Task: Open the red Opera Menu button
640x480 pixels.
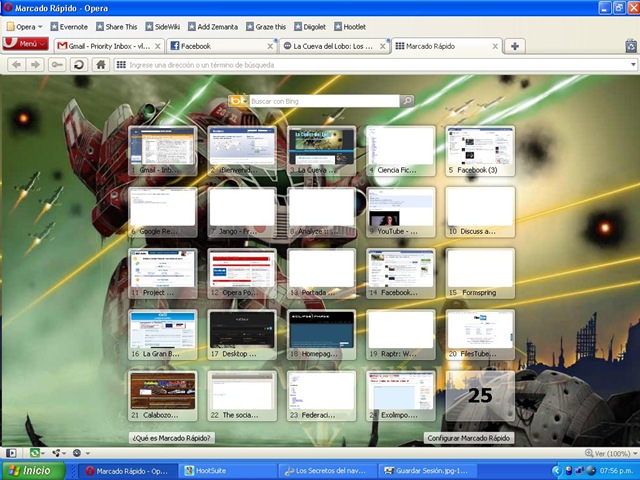Action: pyautogui.click(x=24, y=45)
